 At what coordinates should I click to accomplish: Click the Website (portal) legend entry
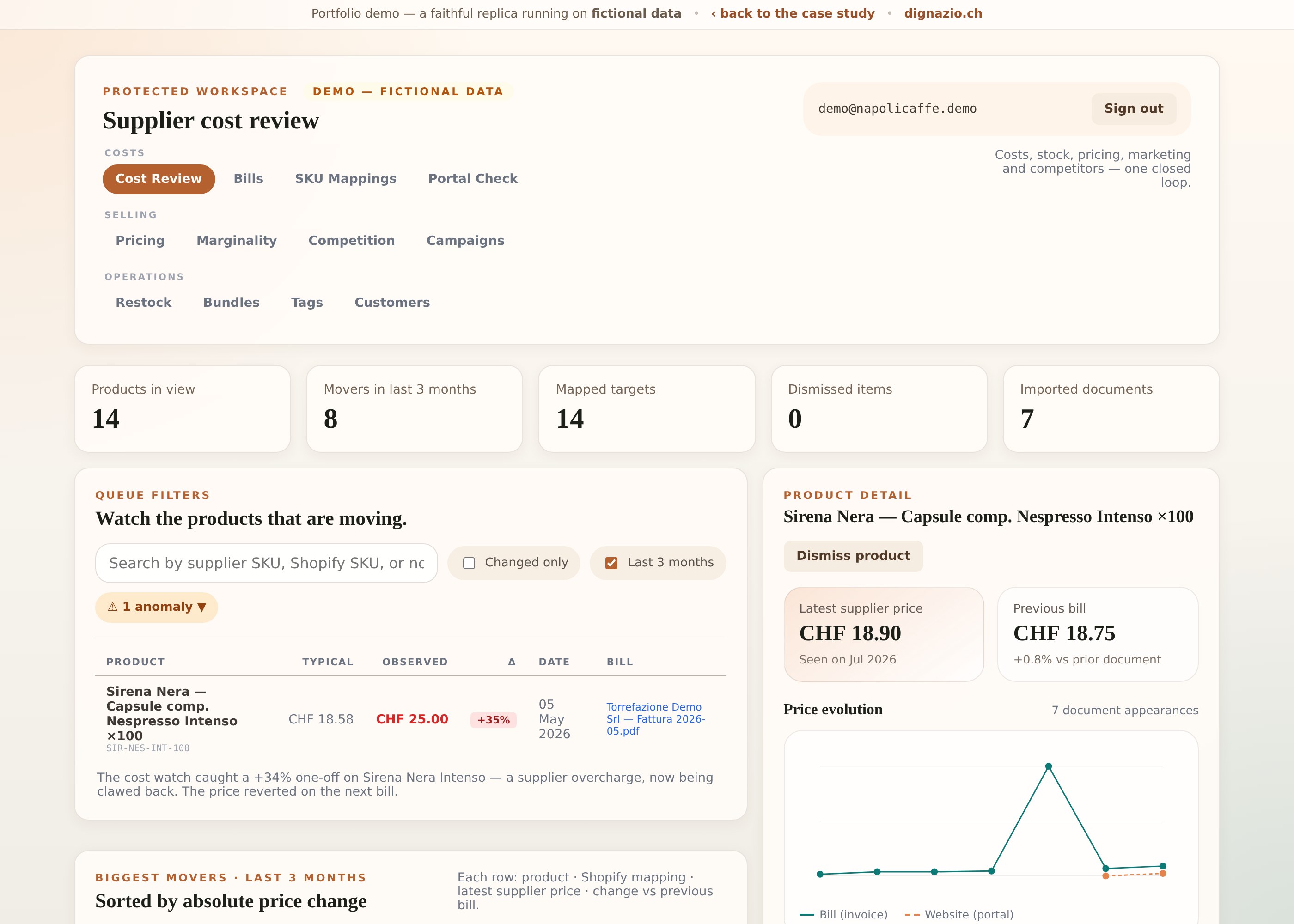click(959, 914)
